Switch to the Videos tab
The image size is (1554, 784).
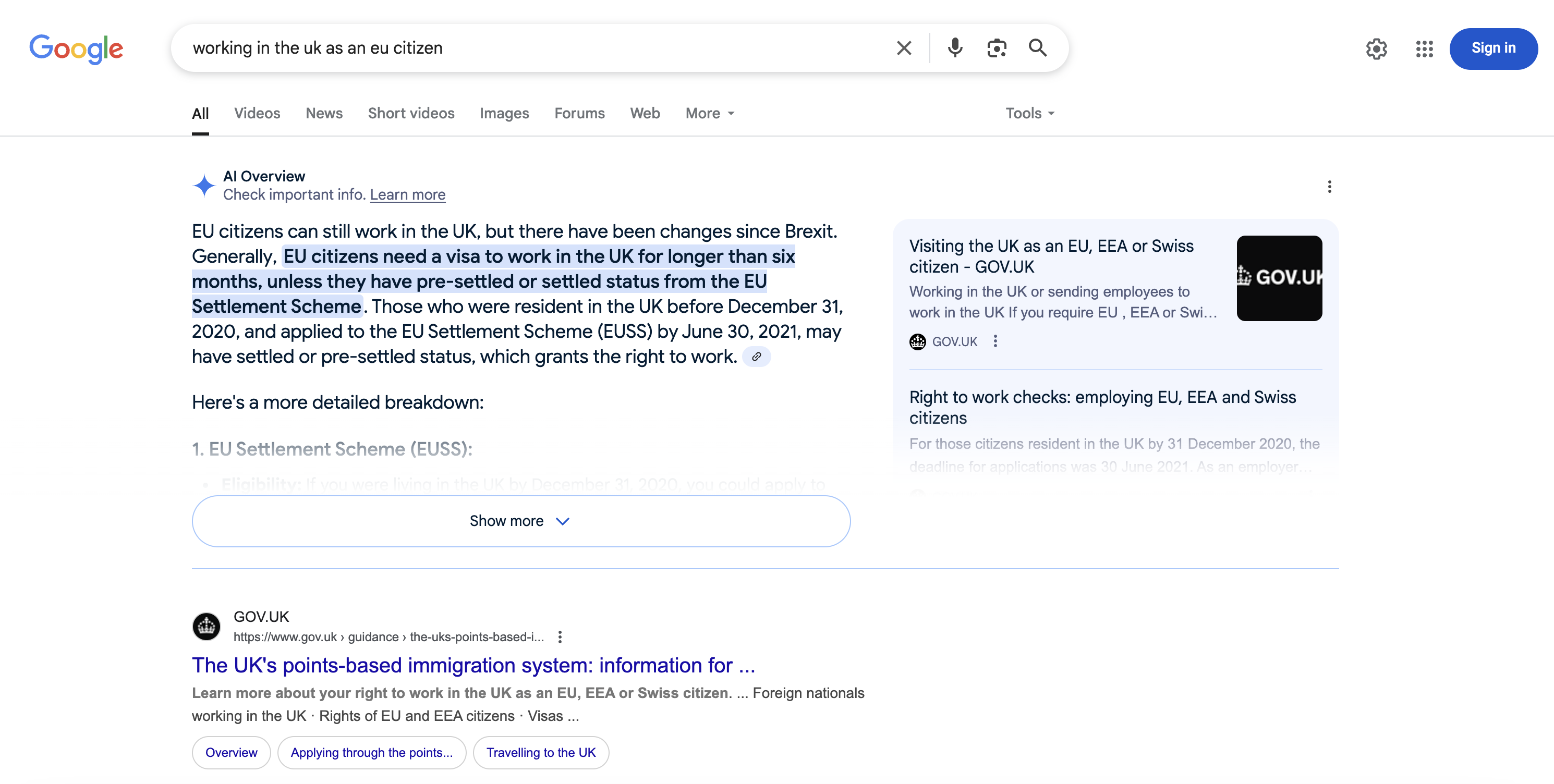coord(257,114)
